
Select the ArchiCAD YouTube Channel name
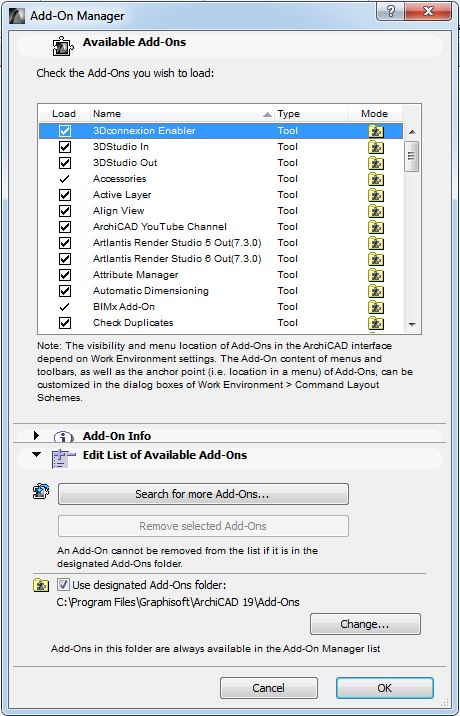160,226
